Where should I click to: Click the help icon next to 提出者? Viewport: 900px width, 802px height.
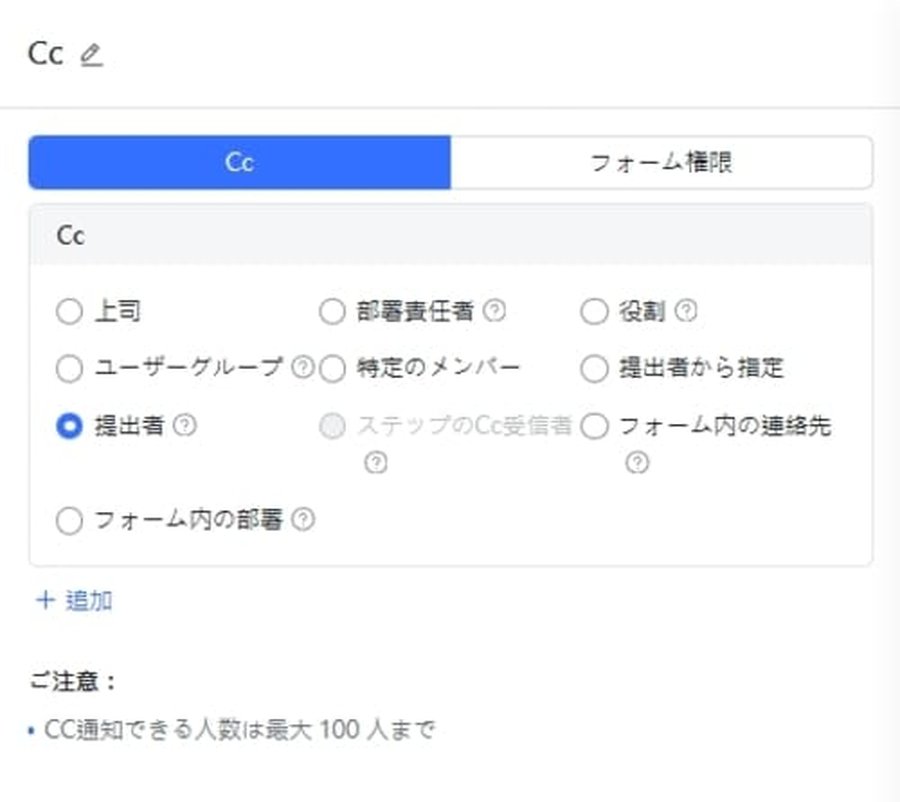tap(187, 425)
